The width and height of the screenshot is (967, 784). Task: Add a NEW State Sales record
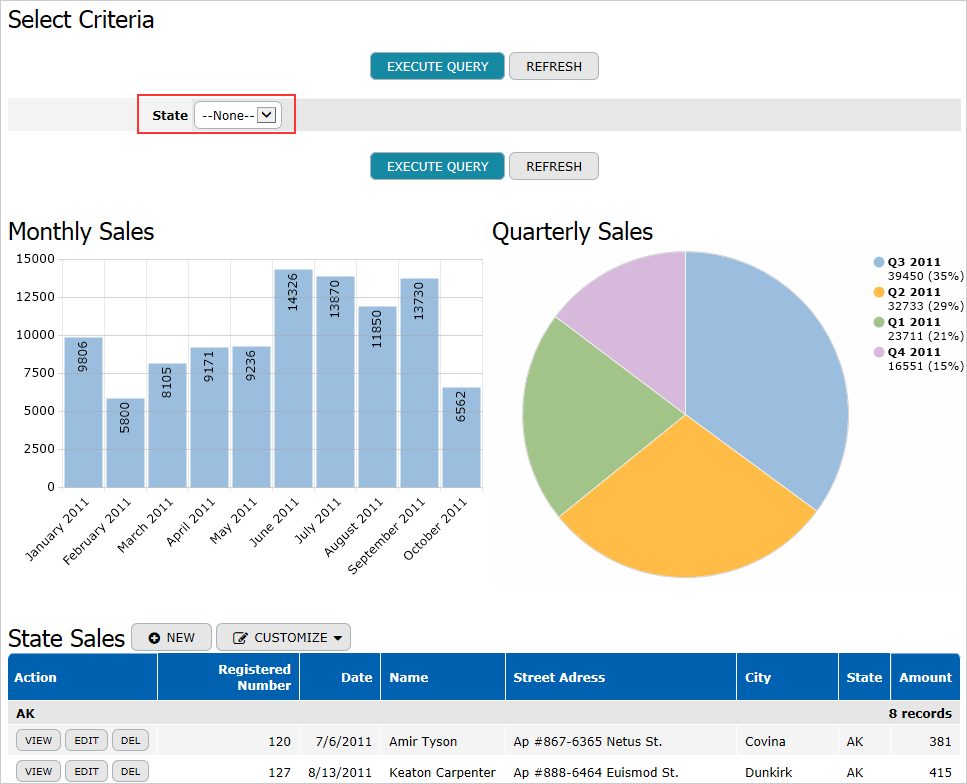click(x=171, y=637)
